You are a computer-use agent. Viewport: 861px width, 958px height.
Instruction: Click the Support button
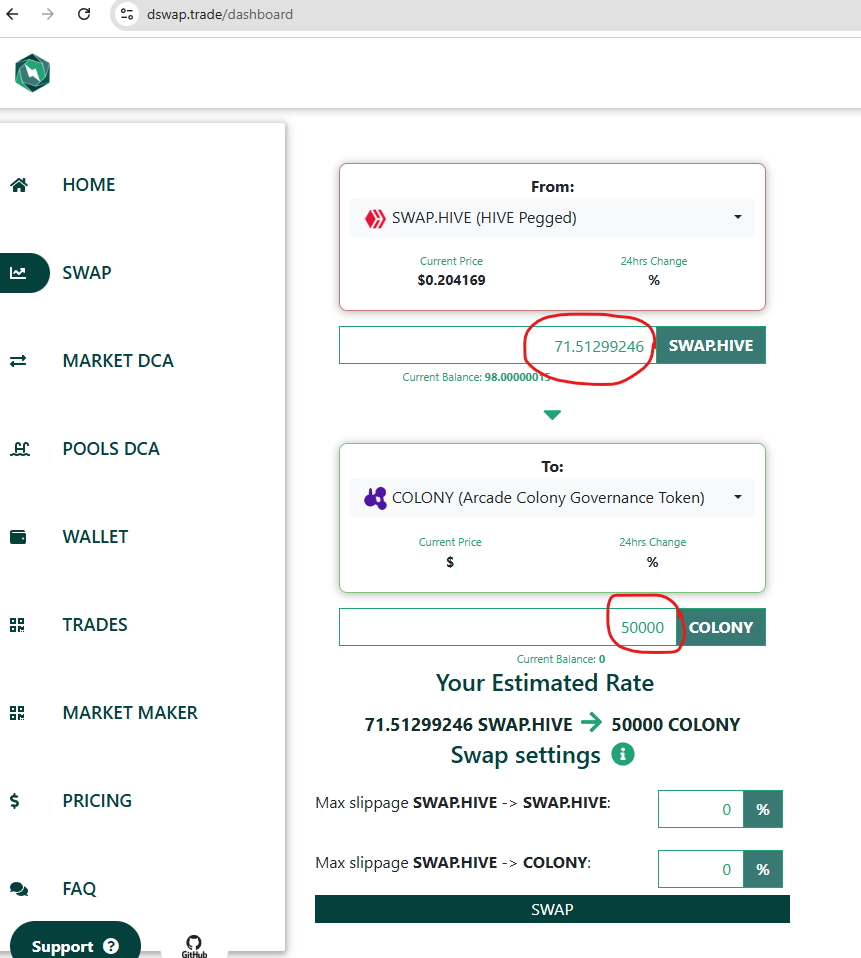pyautogui.click(x=75, y=945)
